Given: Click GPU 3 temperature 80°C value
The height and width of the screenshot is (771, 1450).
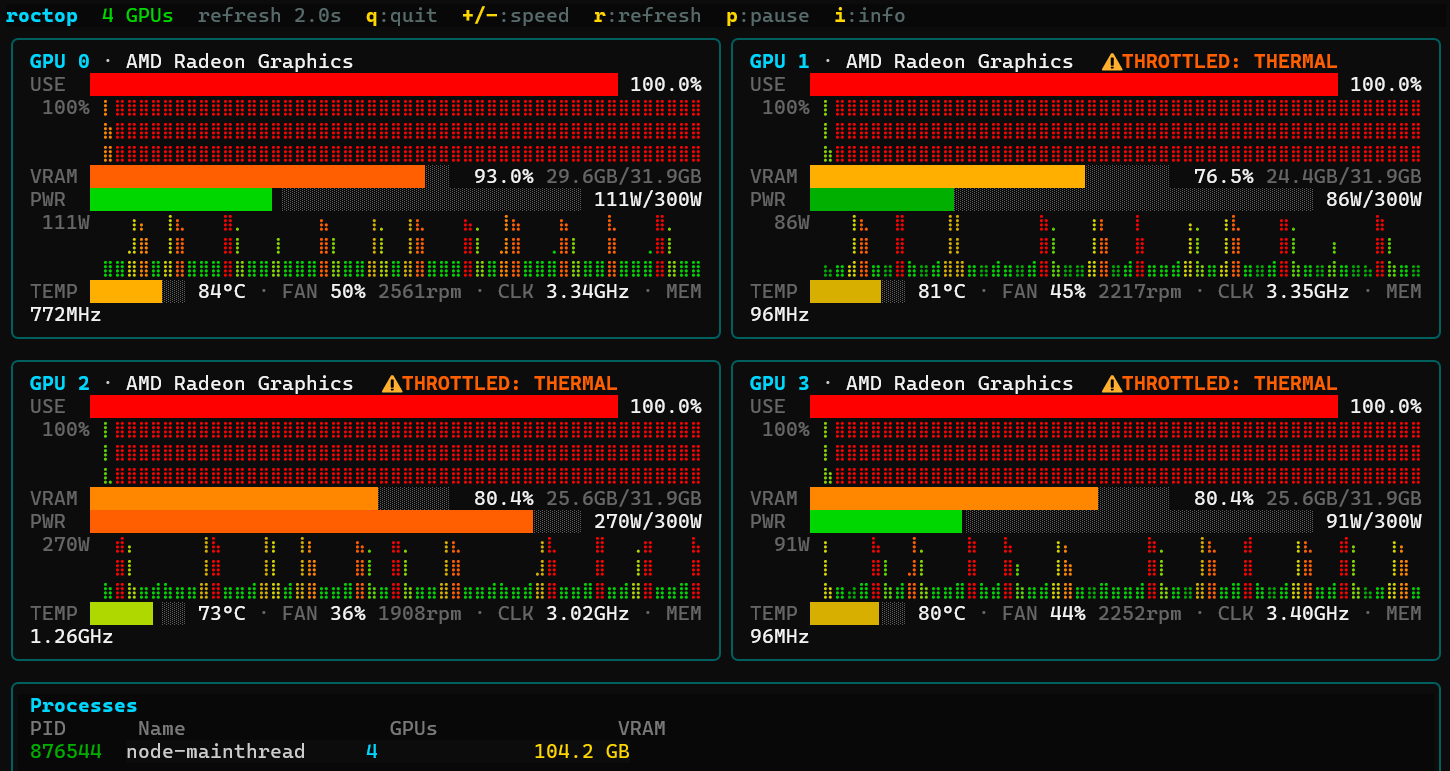Looking at the screenshot, I should click(x=941, y=613).
